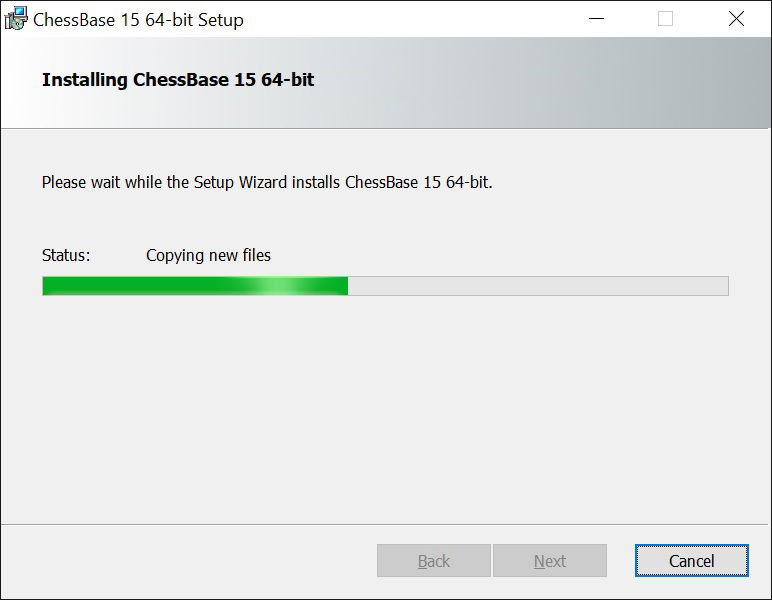This screenshot has height=600, width=772.
Task: Minimize the ChessBase Setup window
Action: [x=596, y=19]
